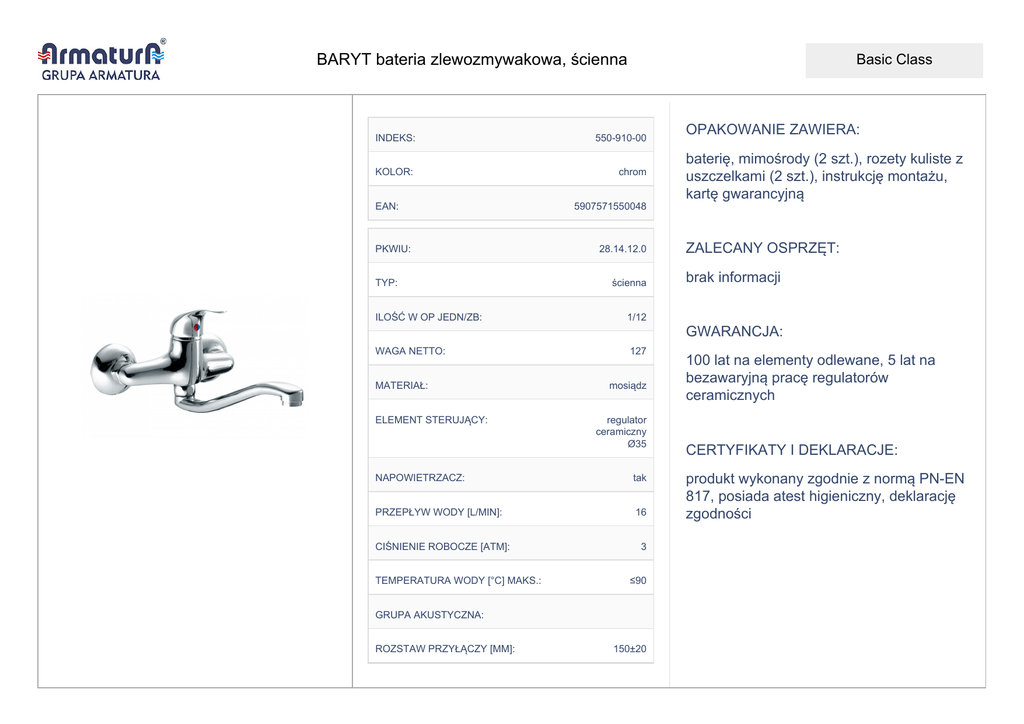Select the brak informacji text
This screenshot has height=724, width=1024.
(732, 277)
